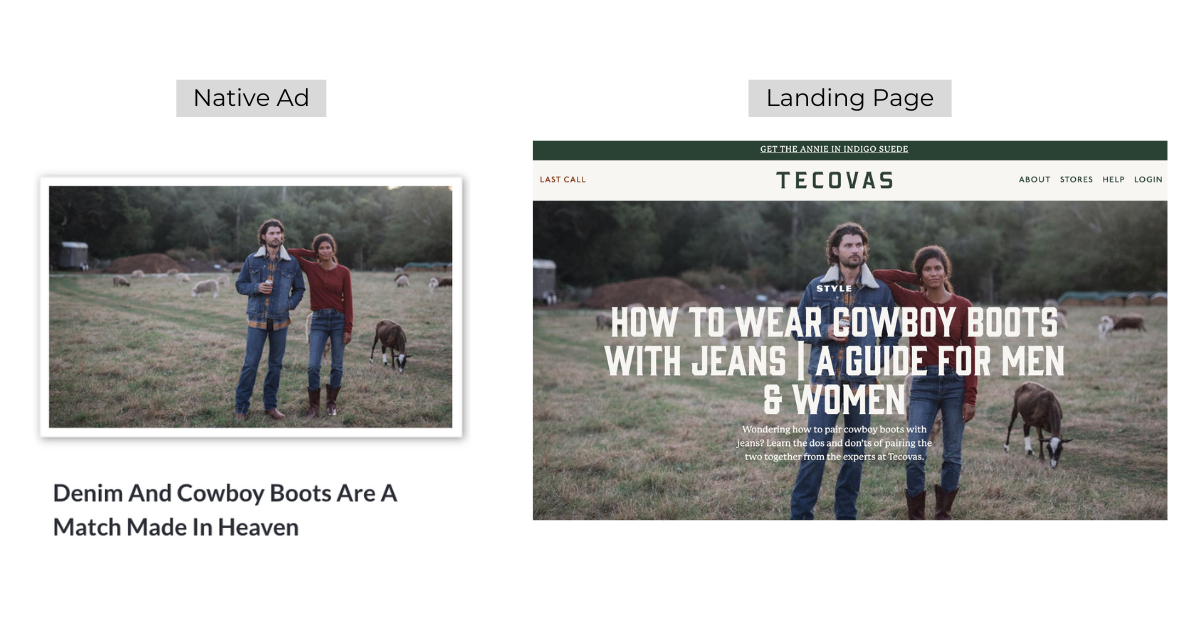Visit the STORES page from the navigation
The width and height of the screenshot is (1200, 628).
pos(1075,179)
